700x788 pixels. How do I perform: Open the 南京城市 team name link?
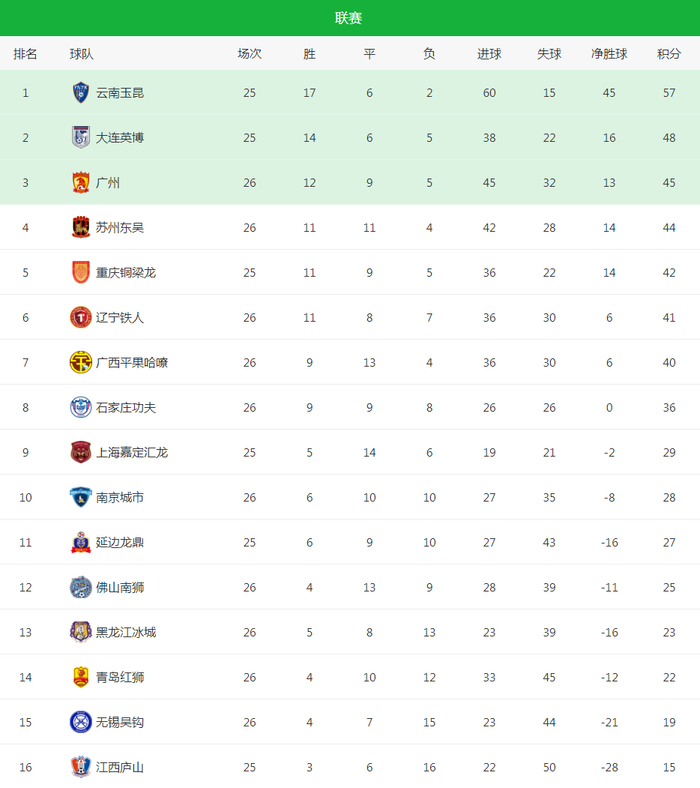[120, 498]
